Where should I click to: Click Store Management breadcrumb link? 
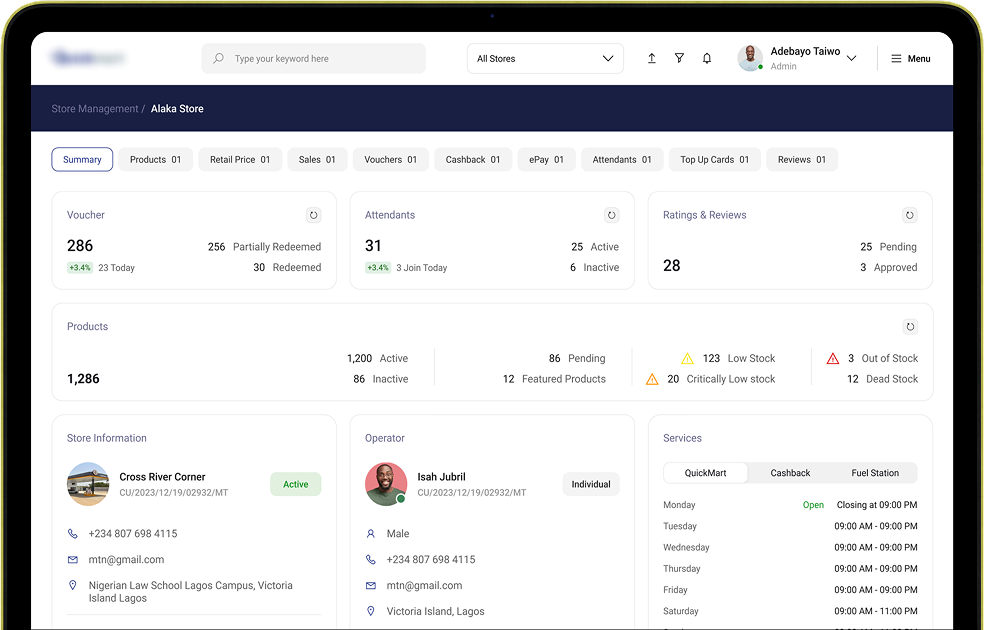95,109
